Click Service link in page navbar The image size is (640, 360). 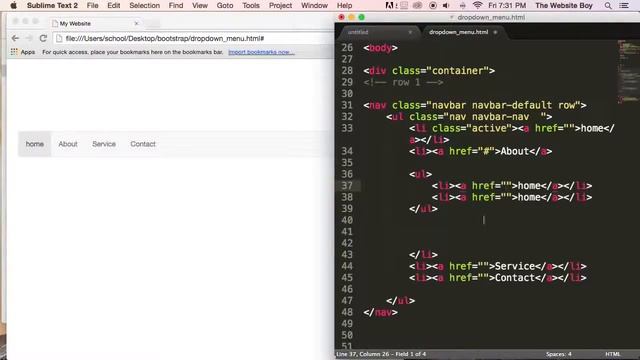104,144
